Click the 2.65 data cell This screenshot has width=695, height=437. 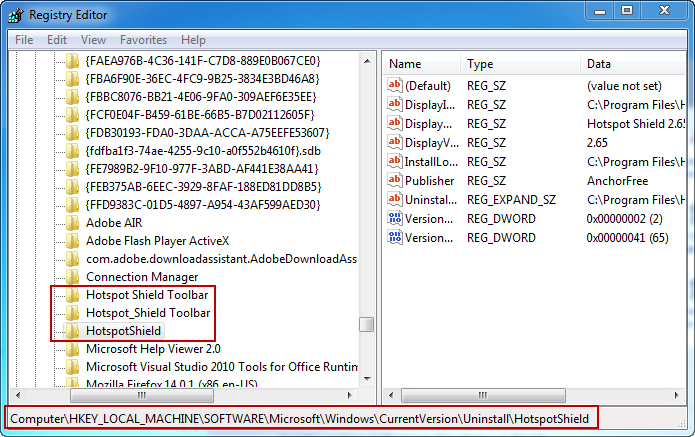click(597, 142)
